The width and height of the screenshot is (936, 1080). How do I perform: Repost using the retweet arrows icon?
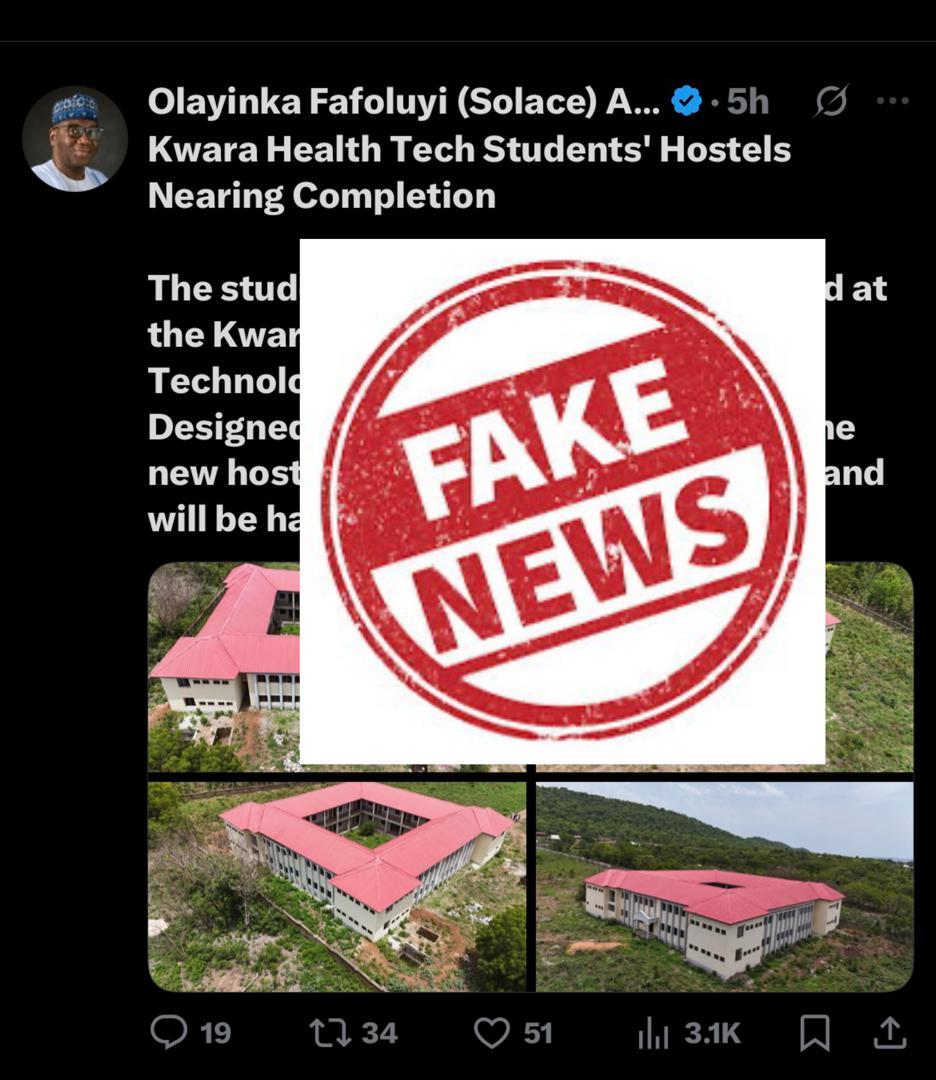pyautogui.click(x=331, y=1033)
